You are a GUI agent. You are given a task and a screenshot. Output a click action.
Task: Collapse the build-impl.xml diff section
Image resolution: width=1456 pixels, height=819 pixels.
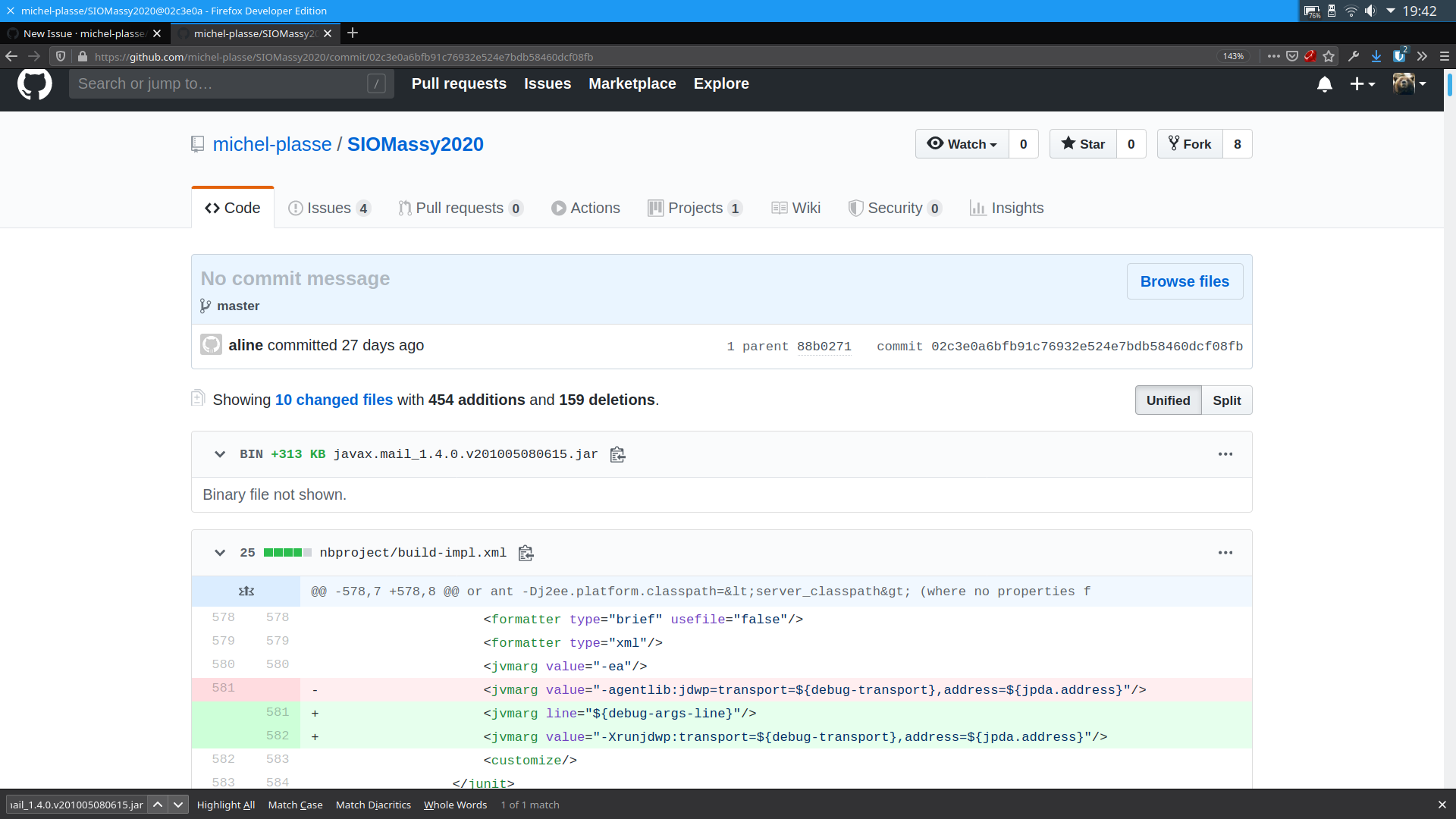click(219, 553)
